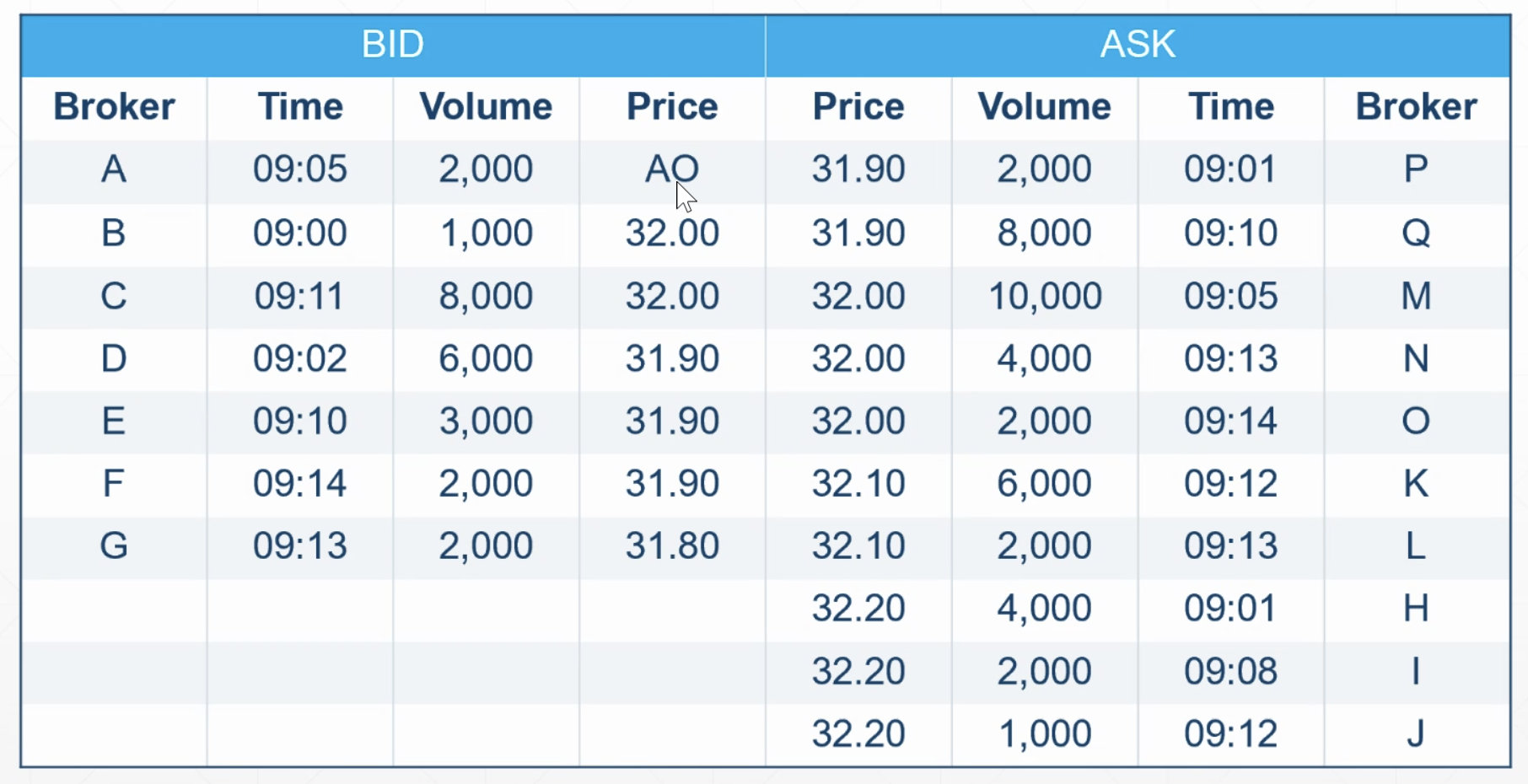This screenshot has width=1528, height=784.
Task: Select broker P in the ask list
Action: pos(1416,169)
